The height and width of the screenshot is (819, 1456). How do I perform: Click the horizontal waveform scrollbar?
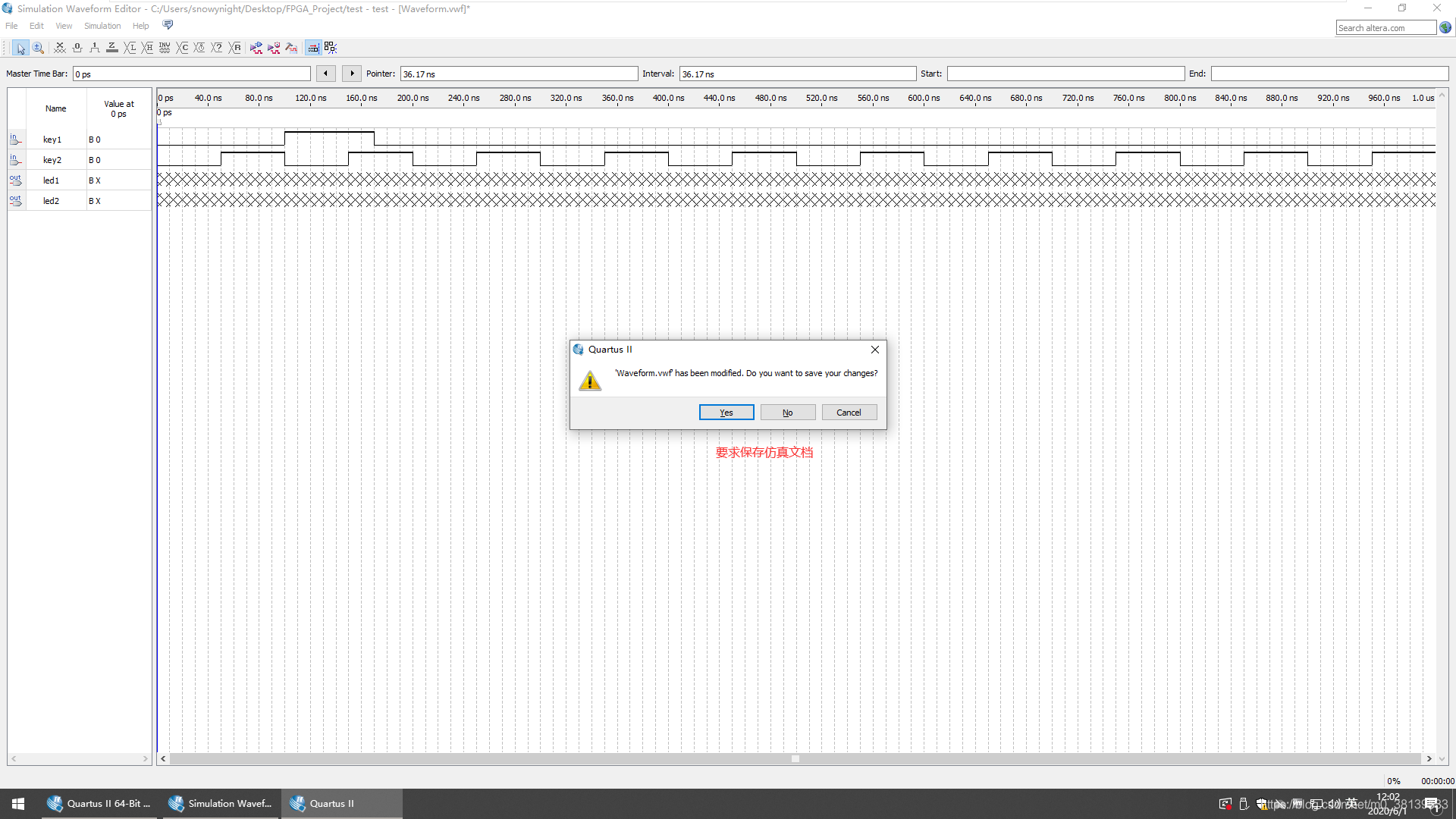tap(795, 759)
